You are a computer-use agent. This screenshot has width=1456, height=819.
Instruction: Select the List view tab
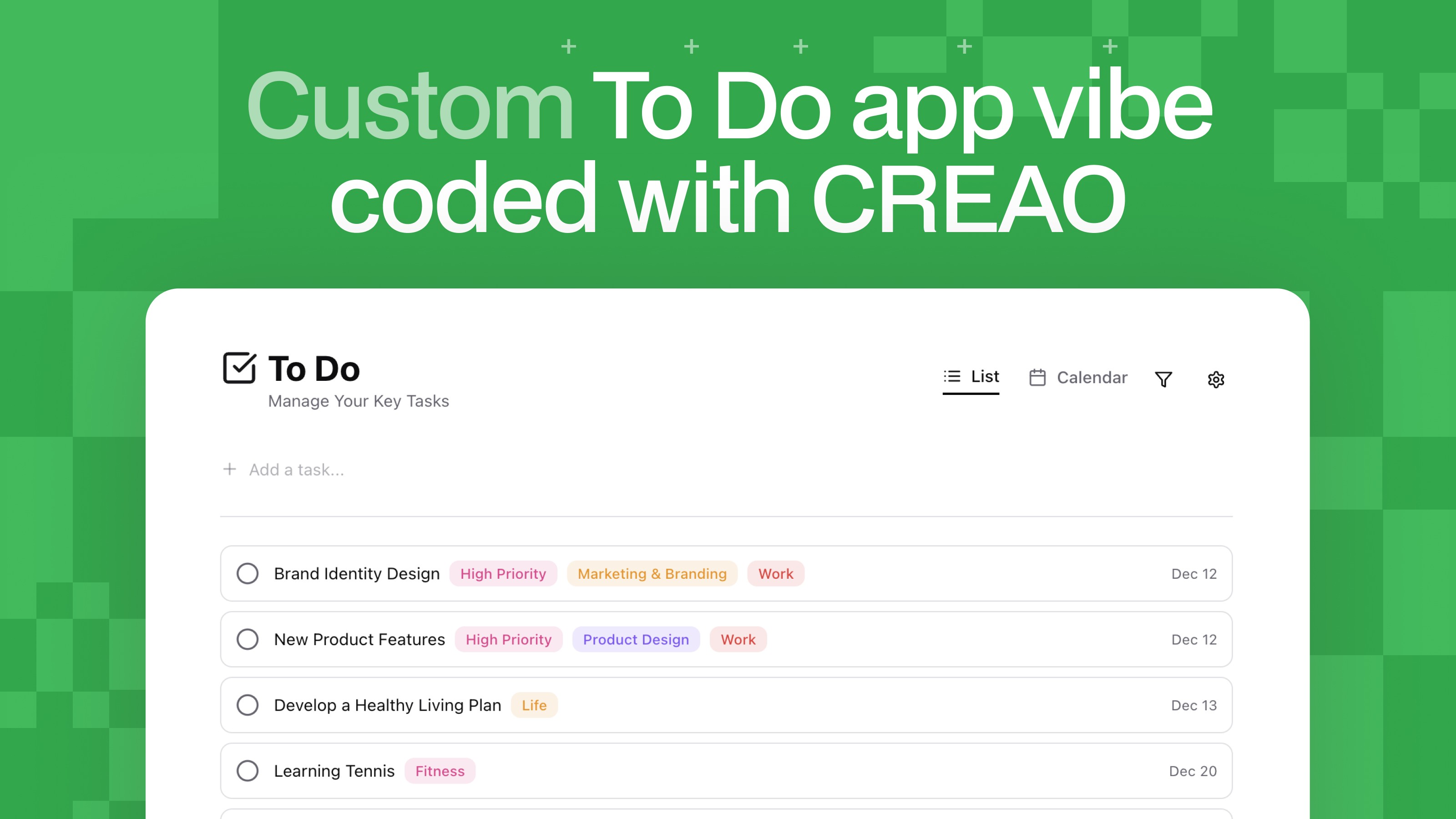tap(984, 376)
